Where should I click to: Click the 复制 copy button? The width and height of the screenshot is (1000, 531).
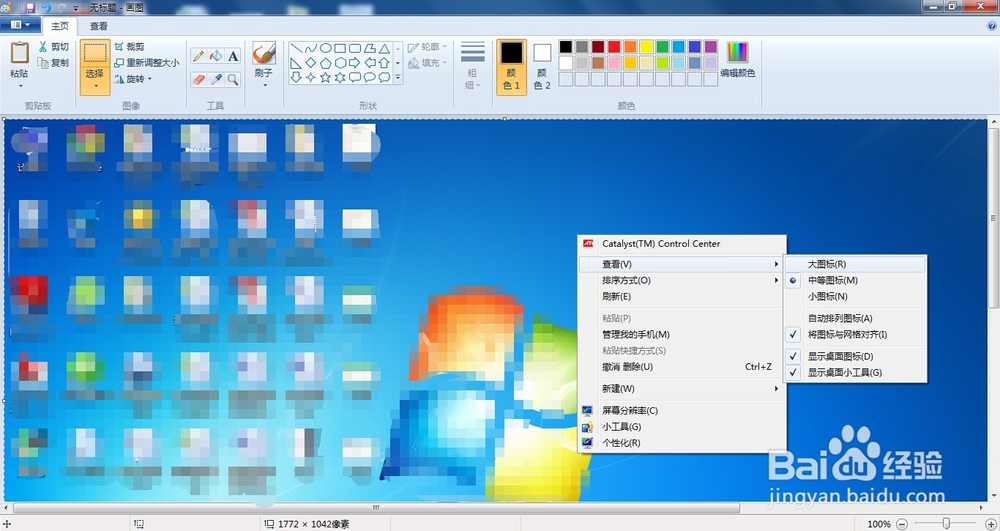[x=54, y=62]
